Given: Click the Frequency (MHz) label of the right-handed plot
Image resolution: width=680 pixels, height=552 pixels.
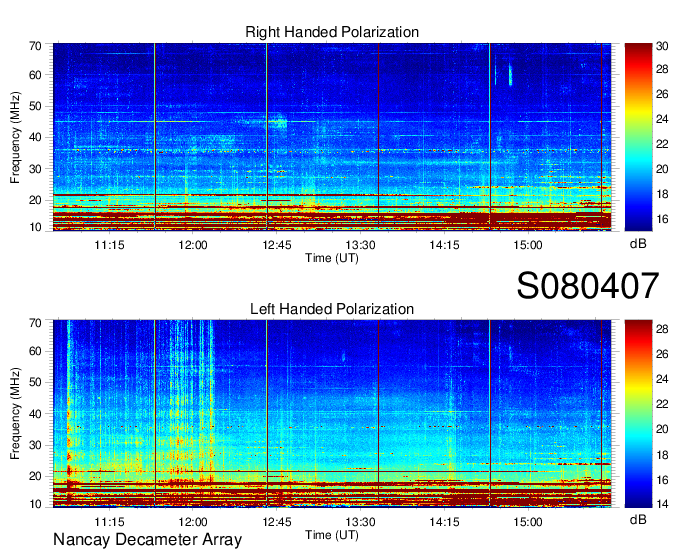Looking at the screenshot, I should pos(15,137).
